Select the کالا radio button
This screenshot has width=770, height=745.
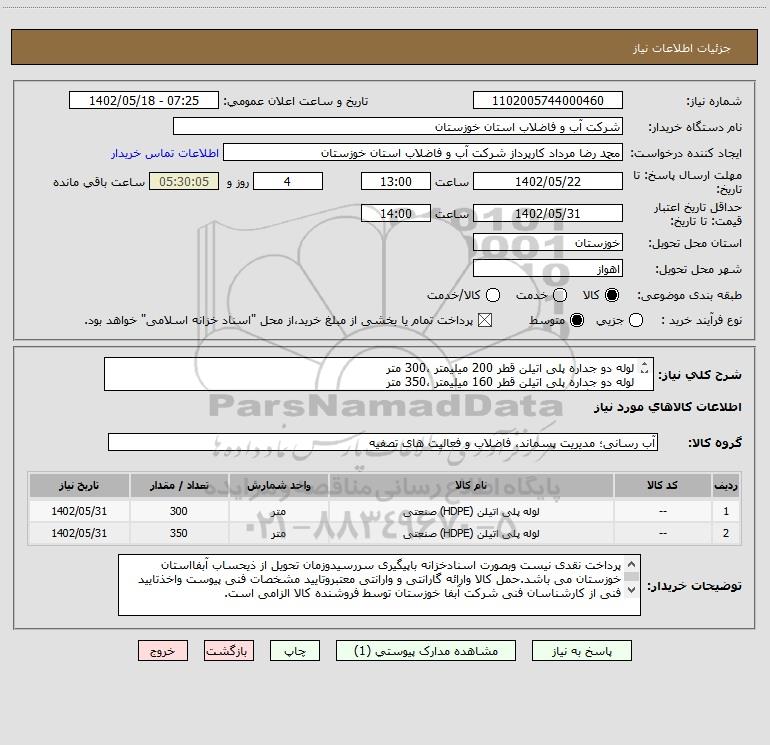tap(612, 295)
